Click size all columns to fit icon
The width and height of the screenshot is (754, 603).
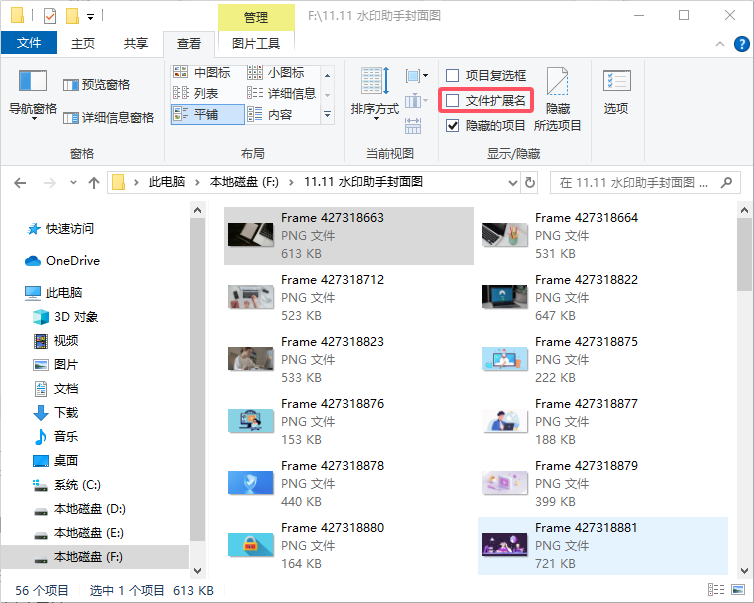tap(413, 126)
